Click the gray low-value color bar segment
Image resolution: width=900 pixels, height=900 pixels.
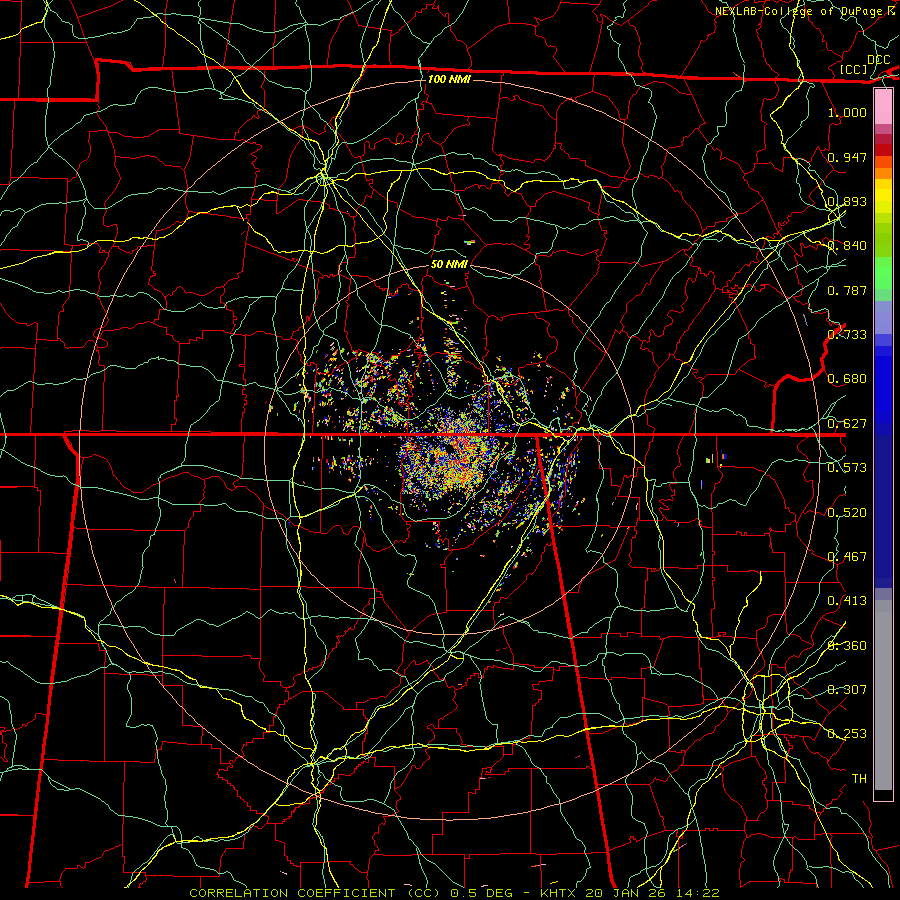pos(883,695)
